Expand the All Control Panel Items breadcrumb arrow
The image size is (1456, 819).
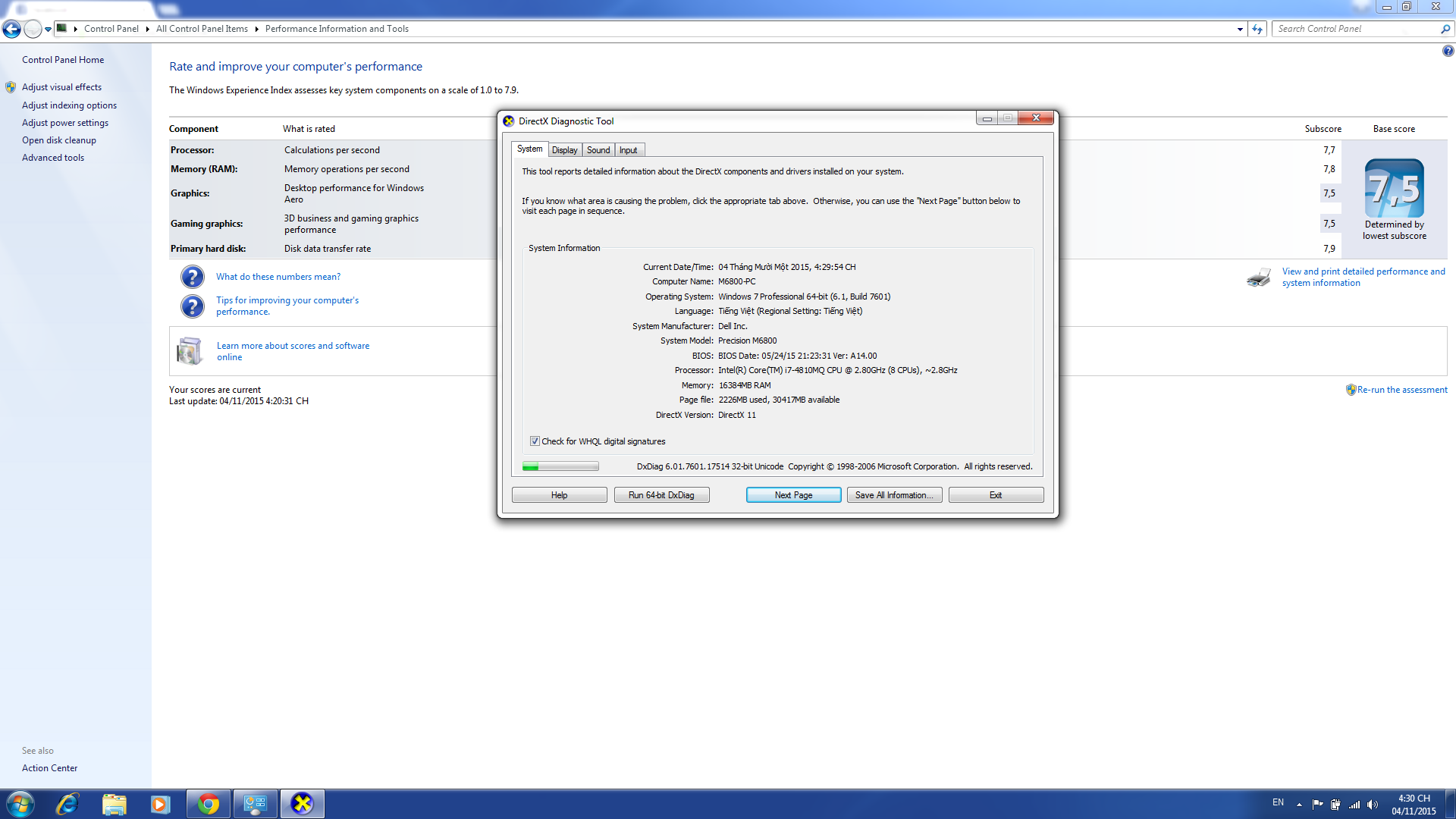pyautogui.click(x=256, y=29)
